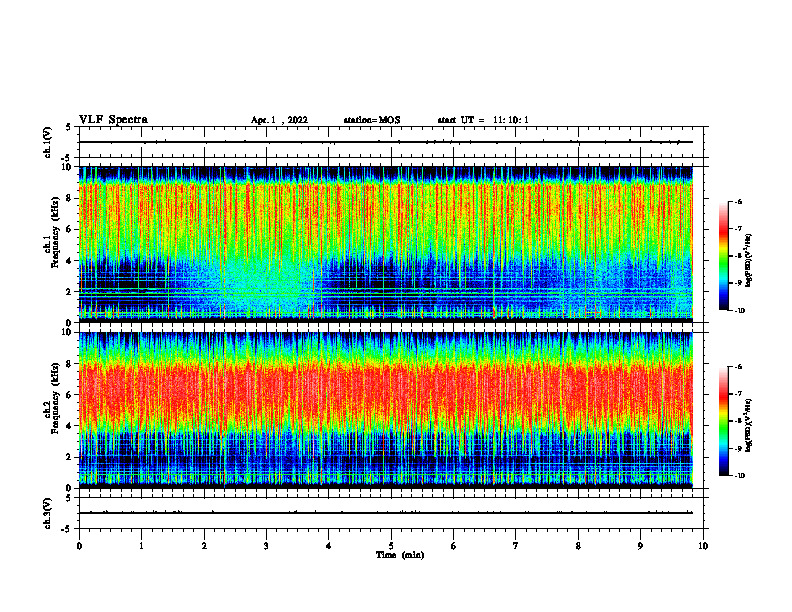
Task: Click inside the ch.1 spectrogram panel
Action: [x=386, y=244]
